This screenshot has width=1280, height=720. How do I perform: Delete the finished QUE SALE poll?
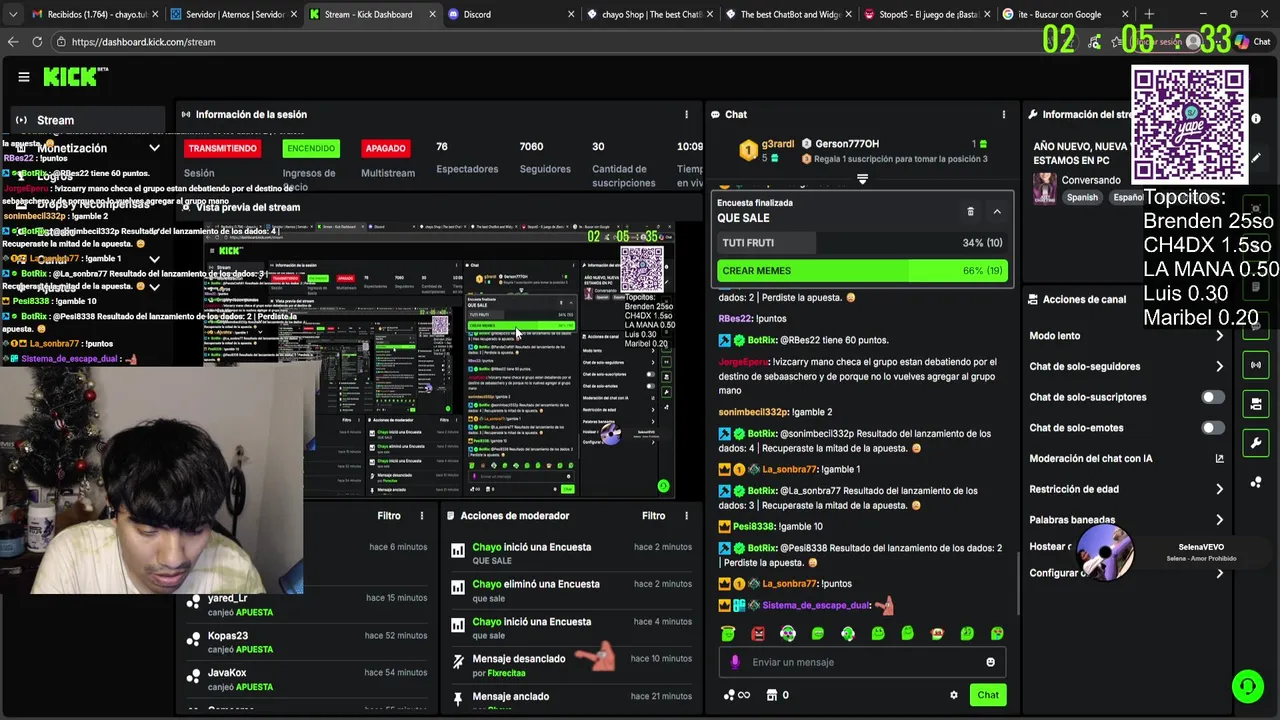970,211
